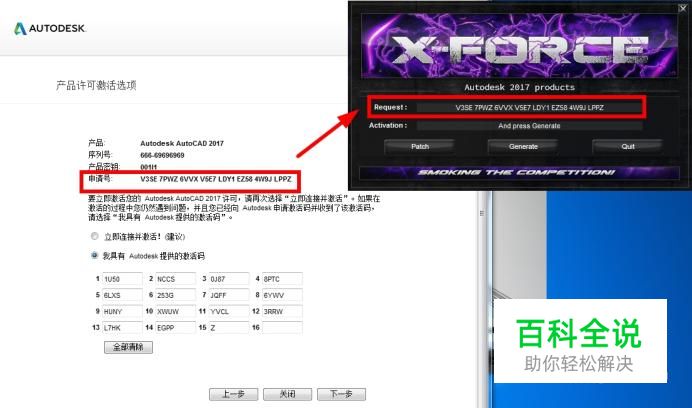Click the Autodesk 2017 products label
Screen dimensions: 692x408
click(x=519, y=87)
